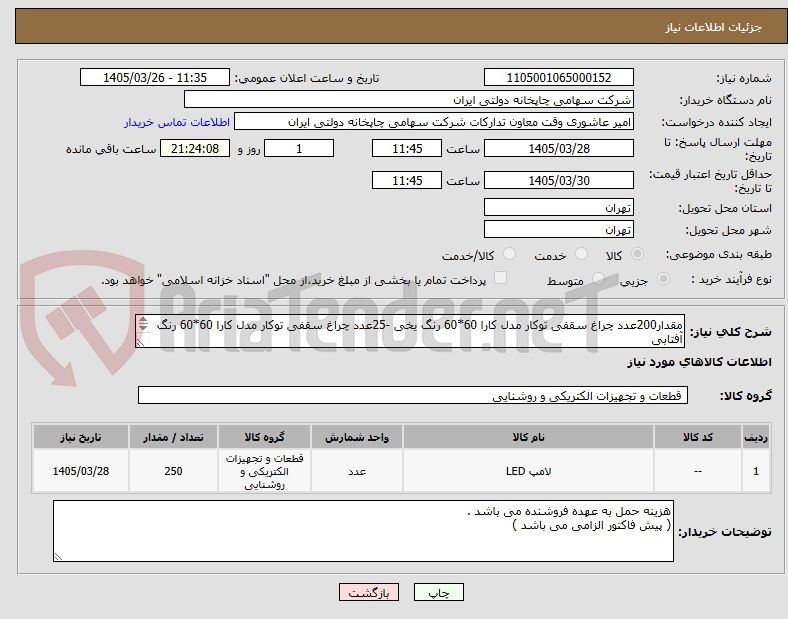Click the نام کالا column header
The width and height of the screenshot is (788, 619).
528,437
